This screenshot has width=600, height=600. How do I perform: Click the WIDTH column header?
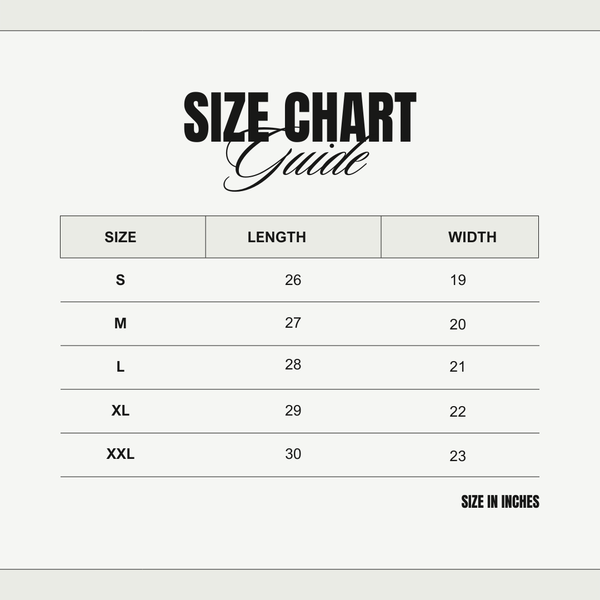[x=472, y=237]
